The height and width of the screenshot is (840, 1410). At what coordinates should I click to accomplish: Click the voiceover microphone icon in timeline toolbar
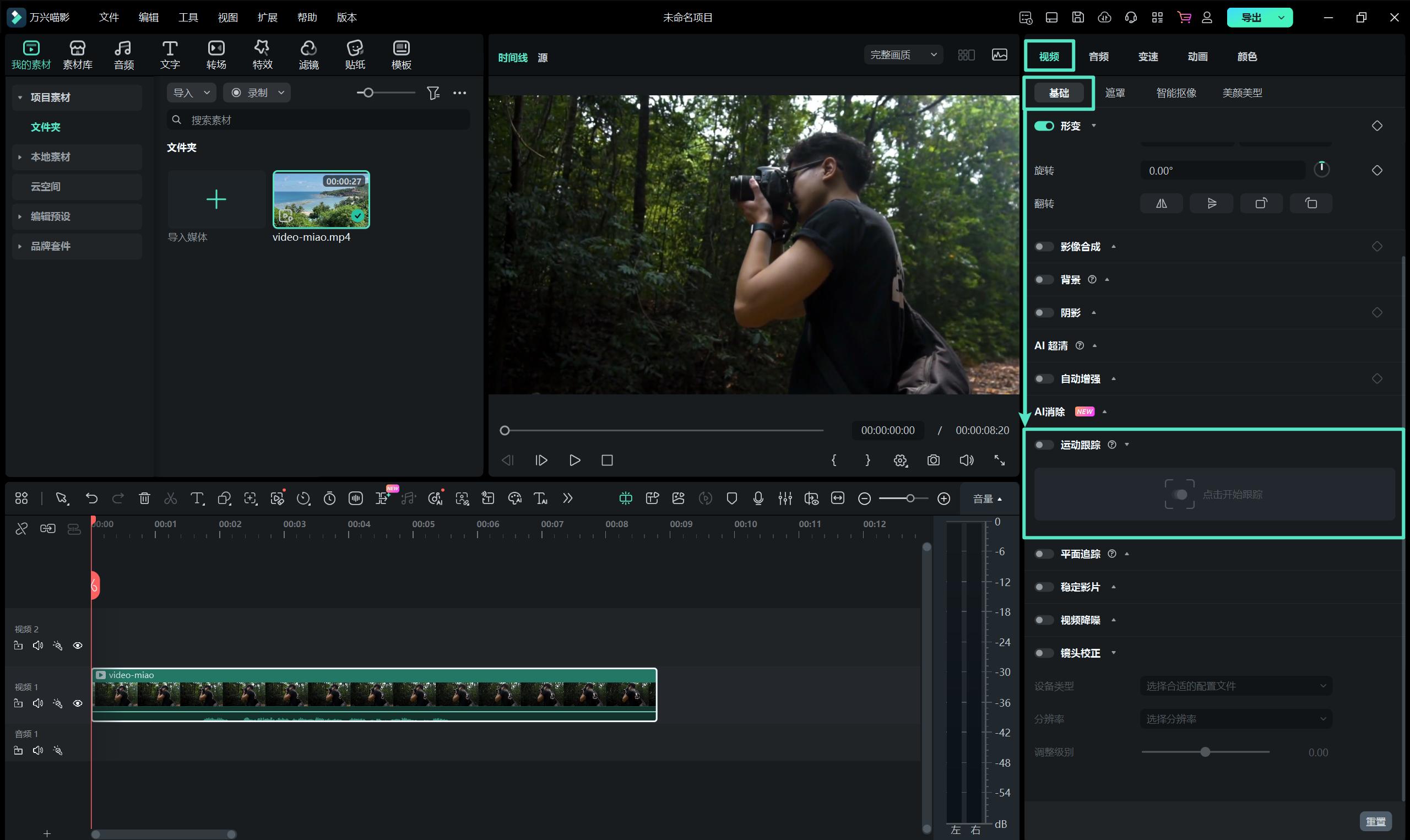click(x=758, y=498)
